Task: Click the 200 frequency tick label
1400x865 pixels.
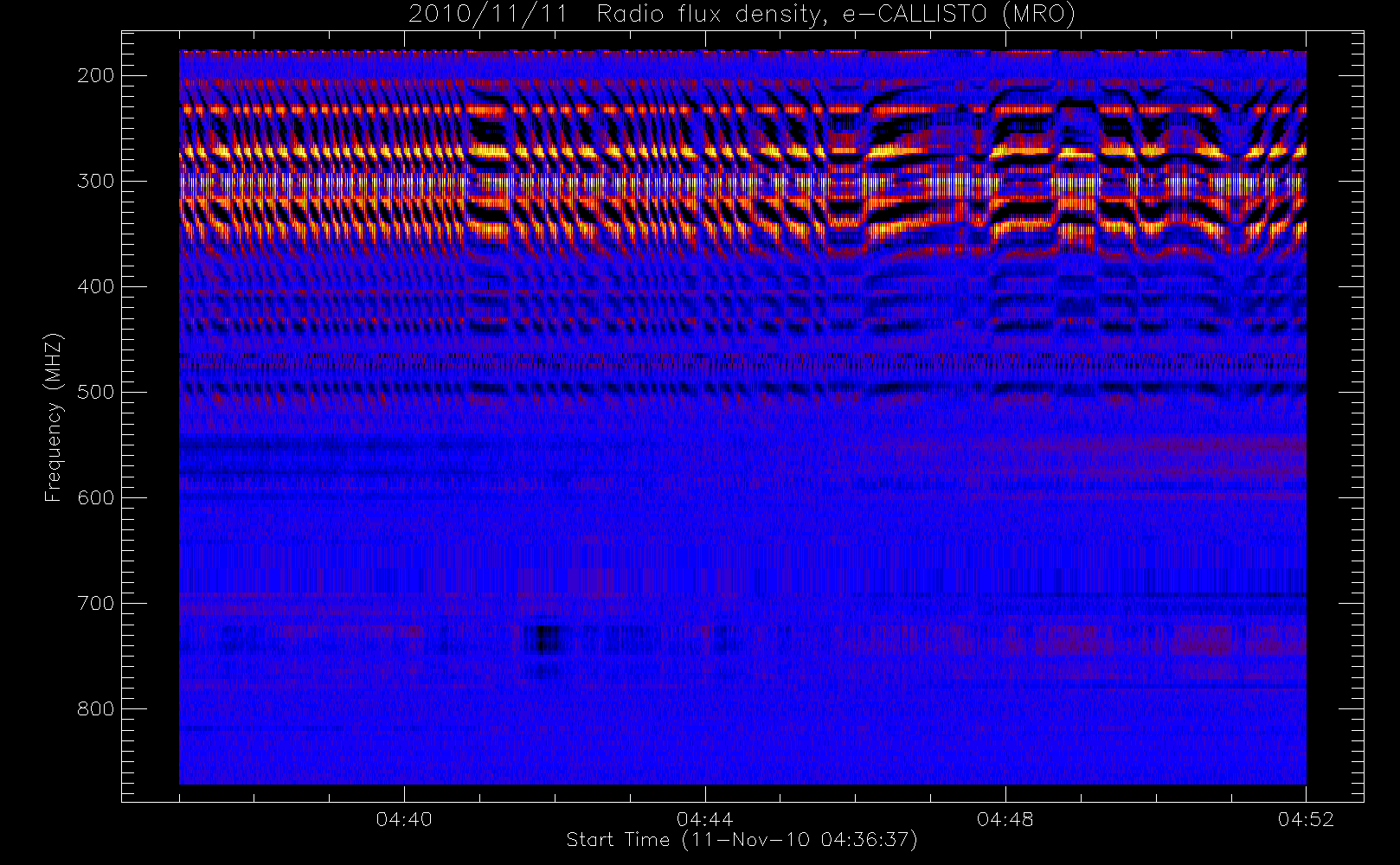Action: pos(96,75)
